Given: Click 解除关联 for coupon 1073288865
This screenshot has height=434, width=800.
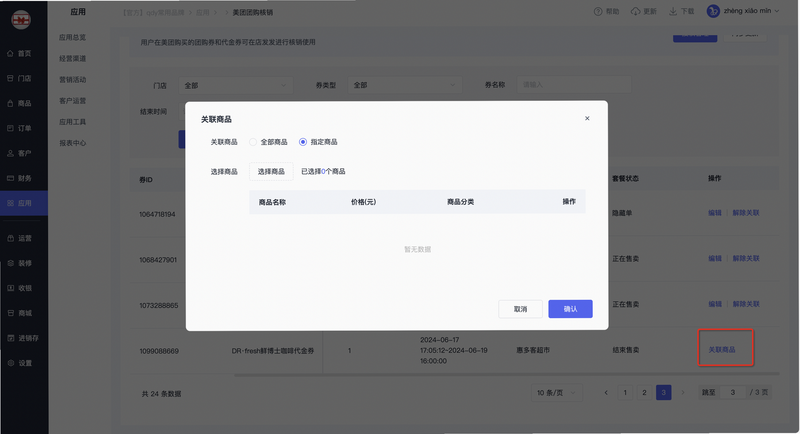Looking at the screenshot, I should pyautogui.click(x=746, y=304).
